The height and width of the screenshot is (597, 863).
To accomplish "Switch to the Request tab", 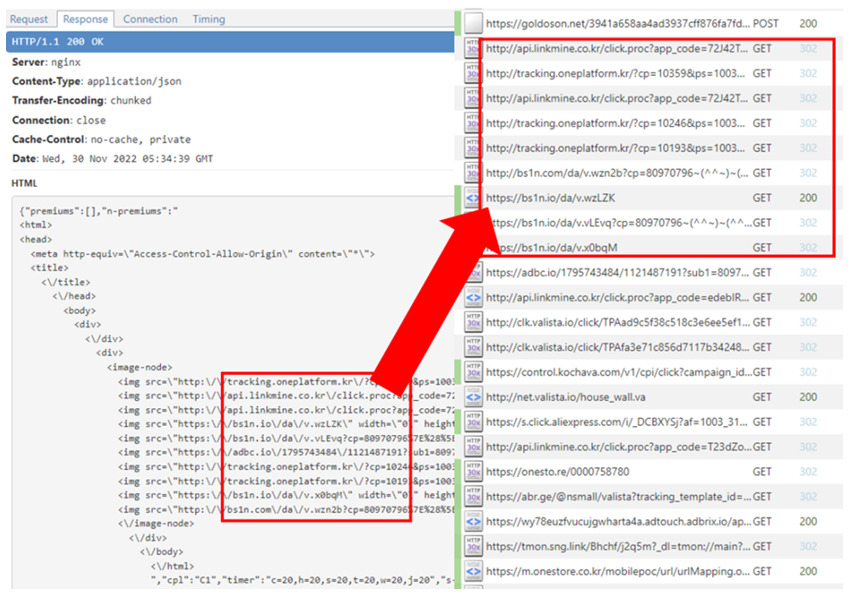I will [29, 19].
